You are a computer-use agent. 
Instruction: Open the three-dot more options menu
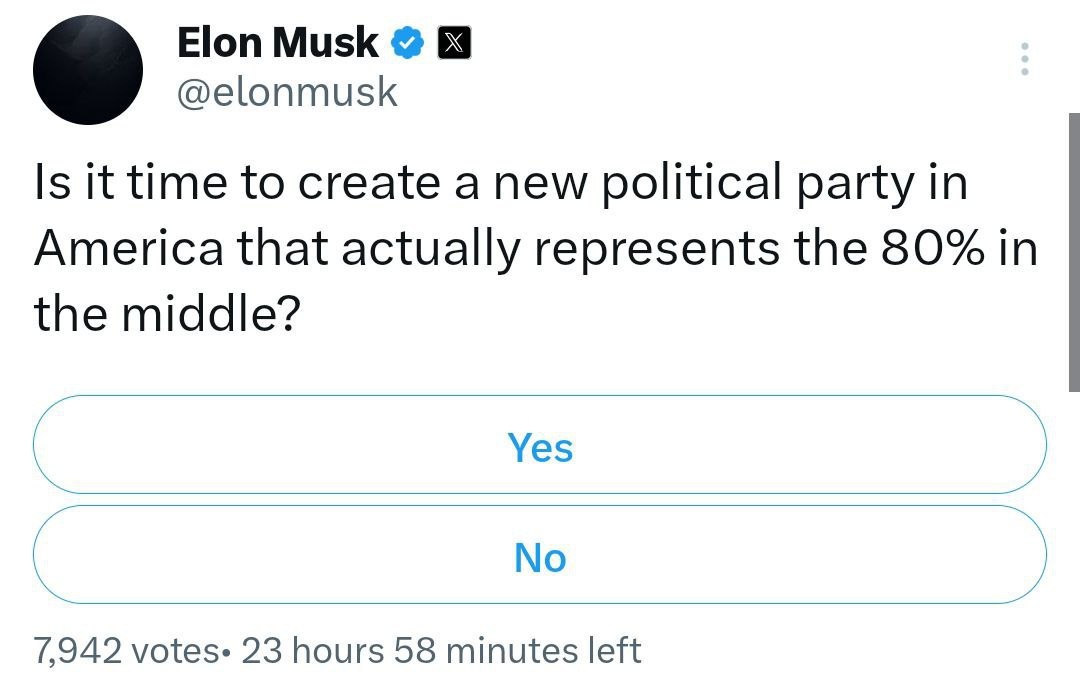tap(1022, 60)
